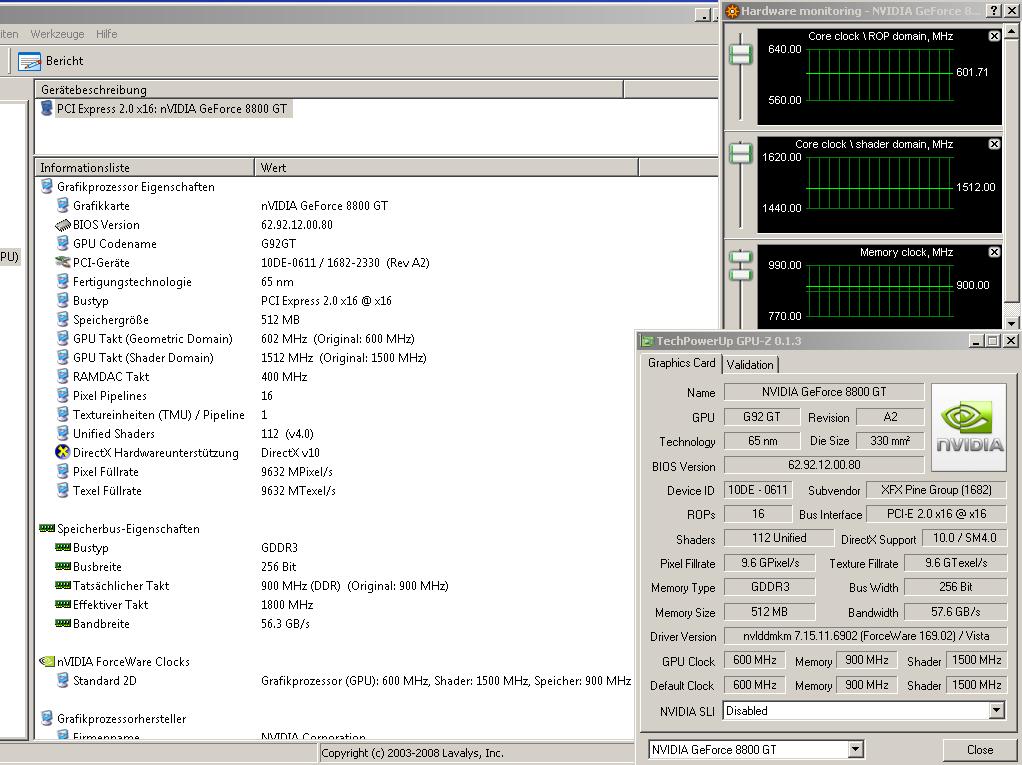Click the RivaTuner icon in Hardware monitoring title
Viewport: 1022px width, 765px height.
(x=732, y=11)
